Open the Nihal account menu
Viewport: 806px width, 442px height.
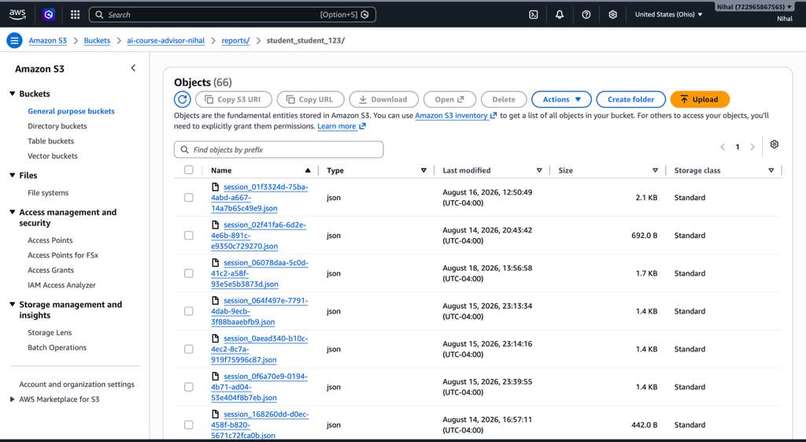pyautogui.click(x=755, y=7)
